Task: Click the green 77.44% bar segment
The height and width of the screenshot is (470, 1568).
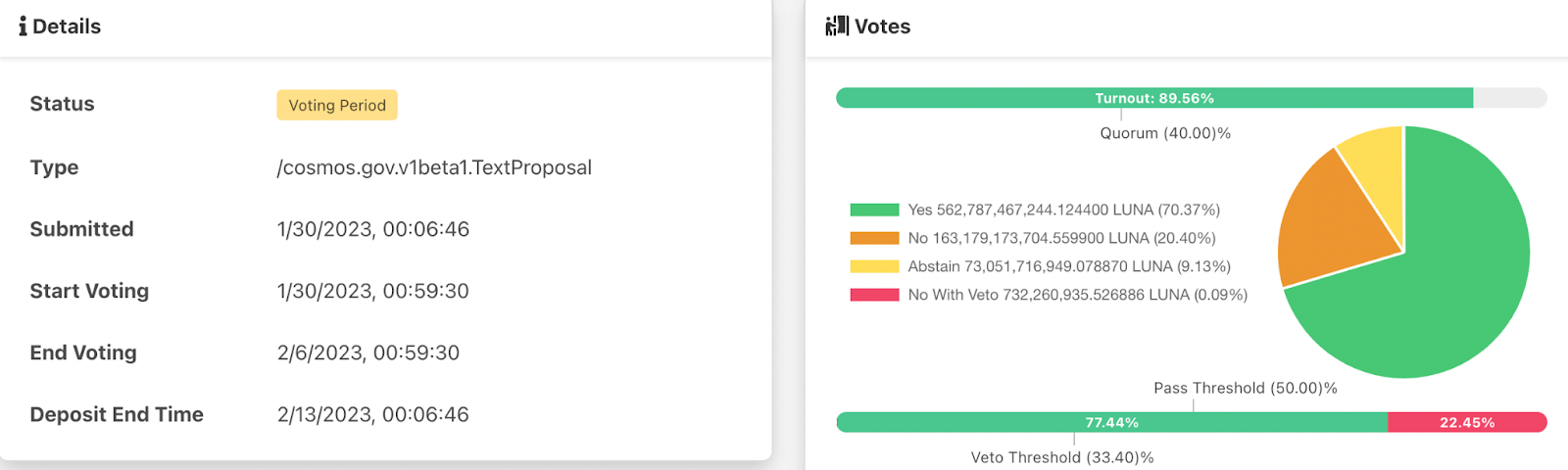Action: click(x=1111, y=422)
